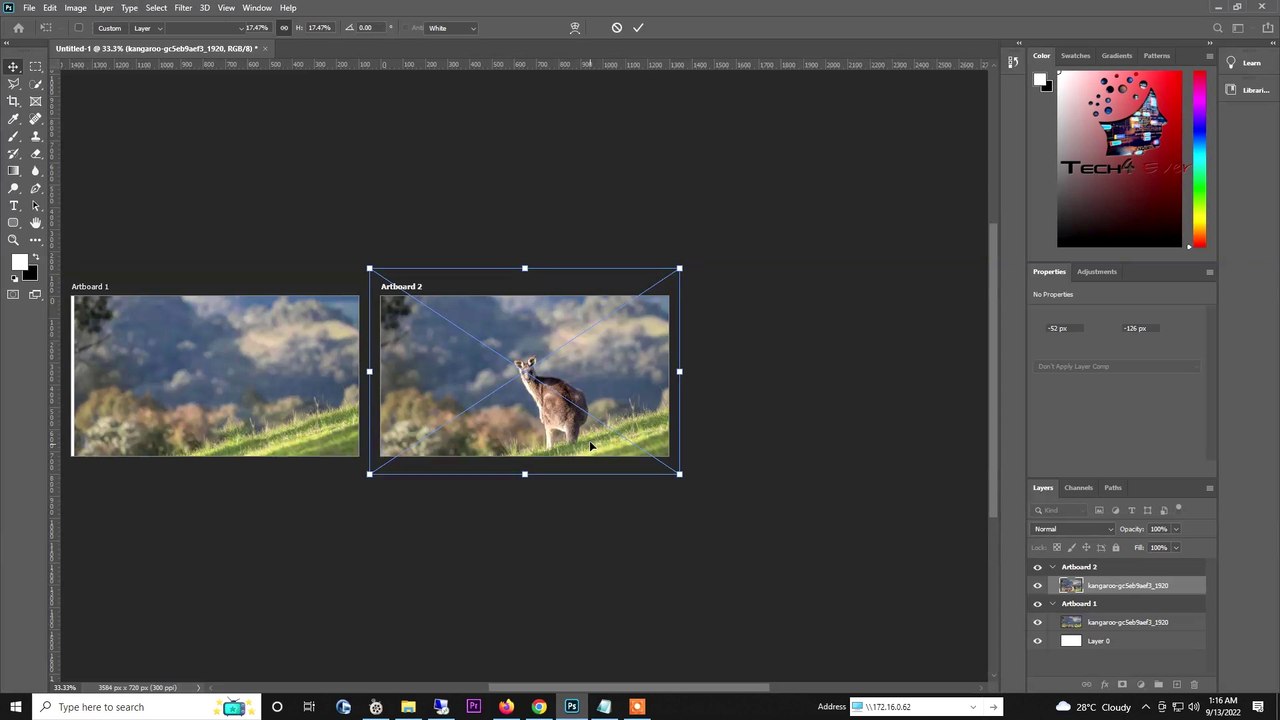The width and height of the screenshot is (1280, 720).
Task: Select the Dodge tool
Action: 14,188
